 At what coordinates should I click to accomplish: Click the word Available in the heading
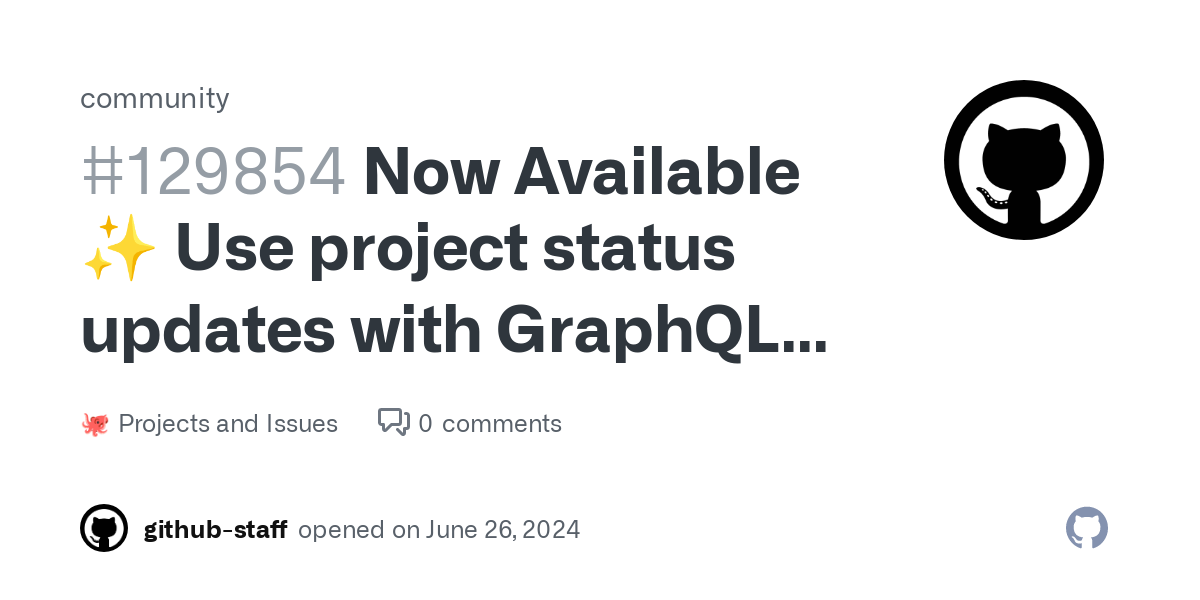(657, 172)
